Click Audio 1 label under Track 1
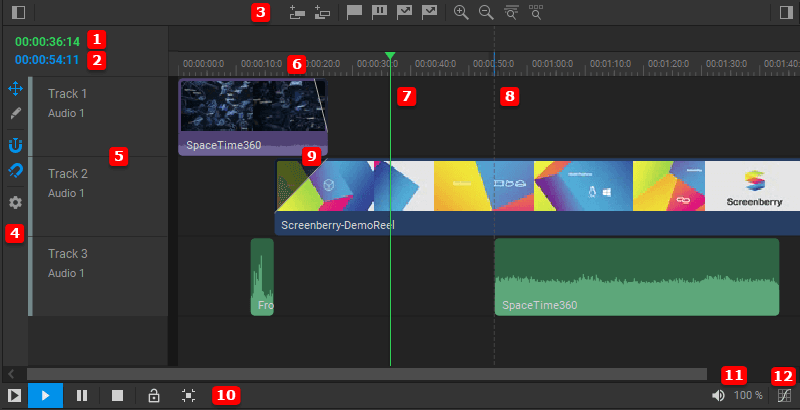 66,113
